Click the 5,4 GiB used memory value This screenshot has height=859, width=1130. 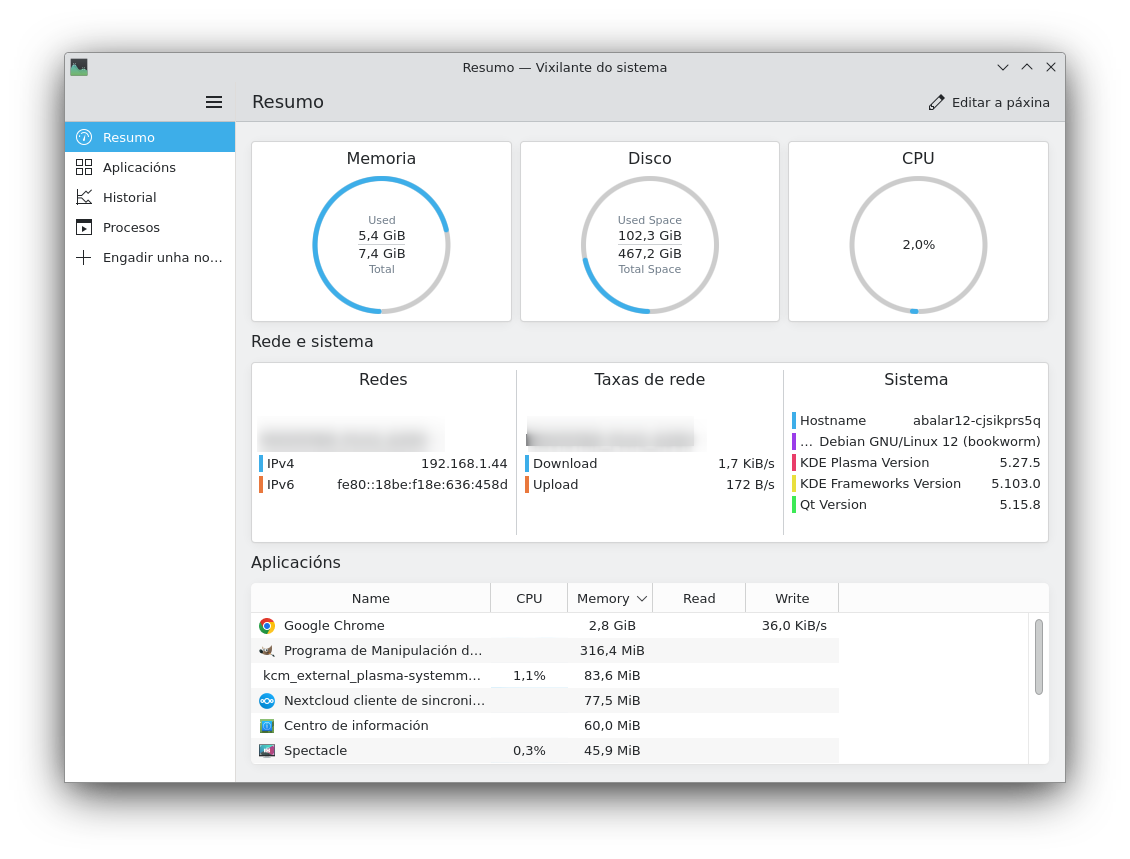[x=381, y=236]
